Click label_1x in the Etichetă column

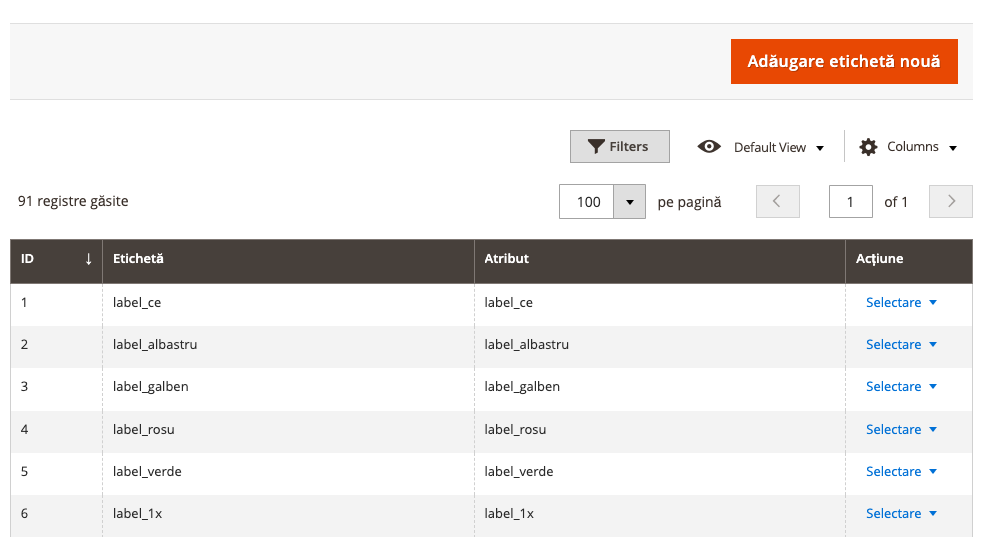click(x=138, y=514)
